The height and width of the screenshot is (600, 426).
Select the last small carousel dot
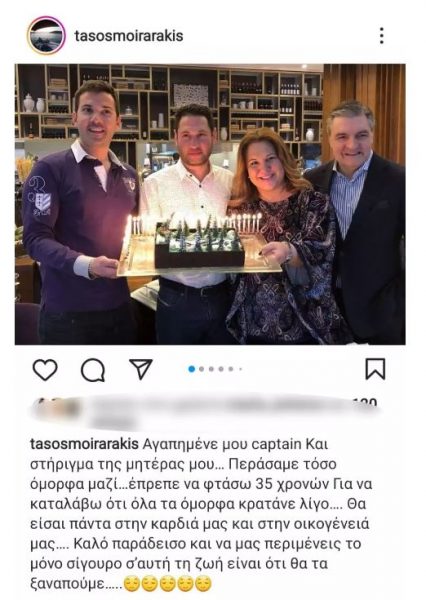tap(240, 369)
